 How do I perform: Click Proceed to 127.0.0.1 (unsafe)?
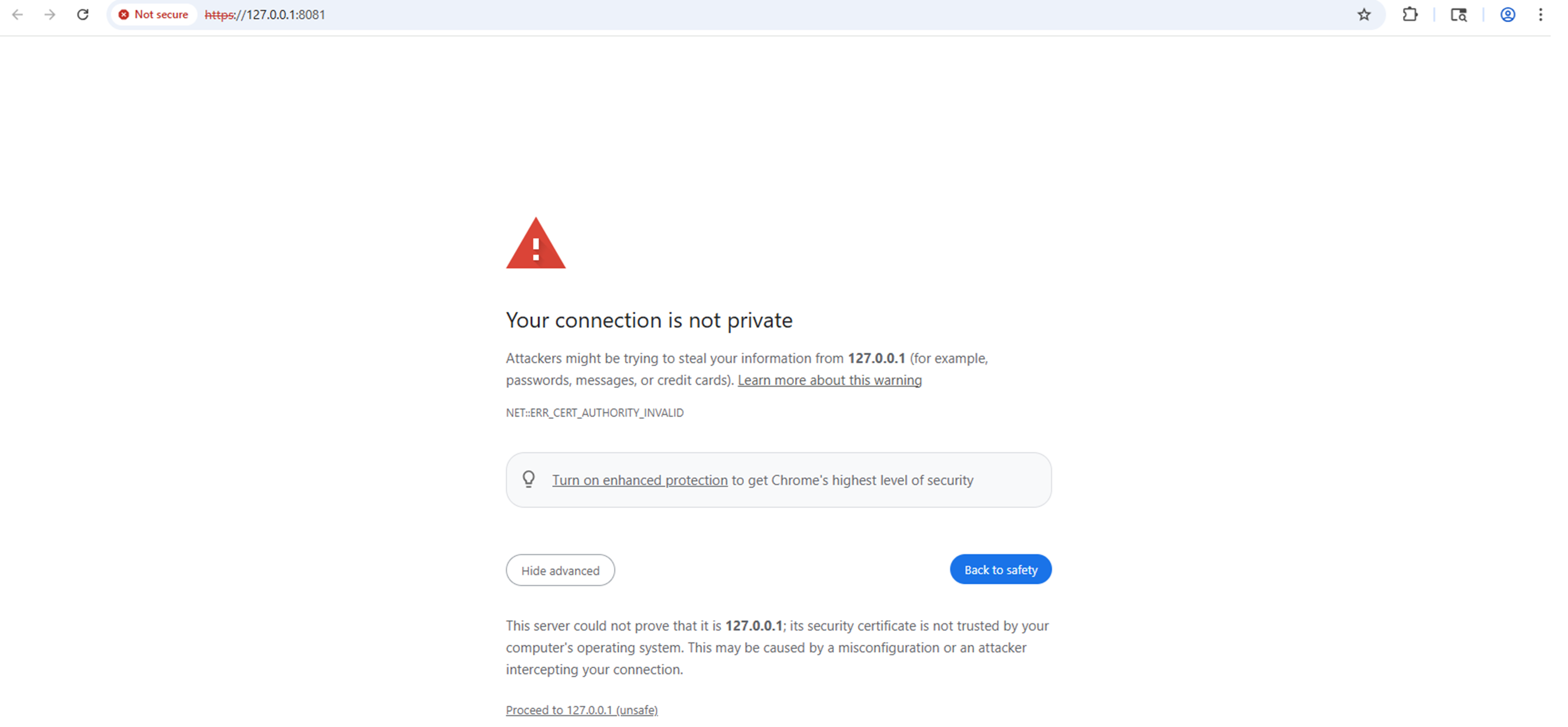[x=581, y=710]
